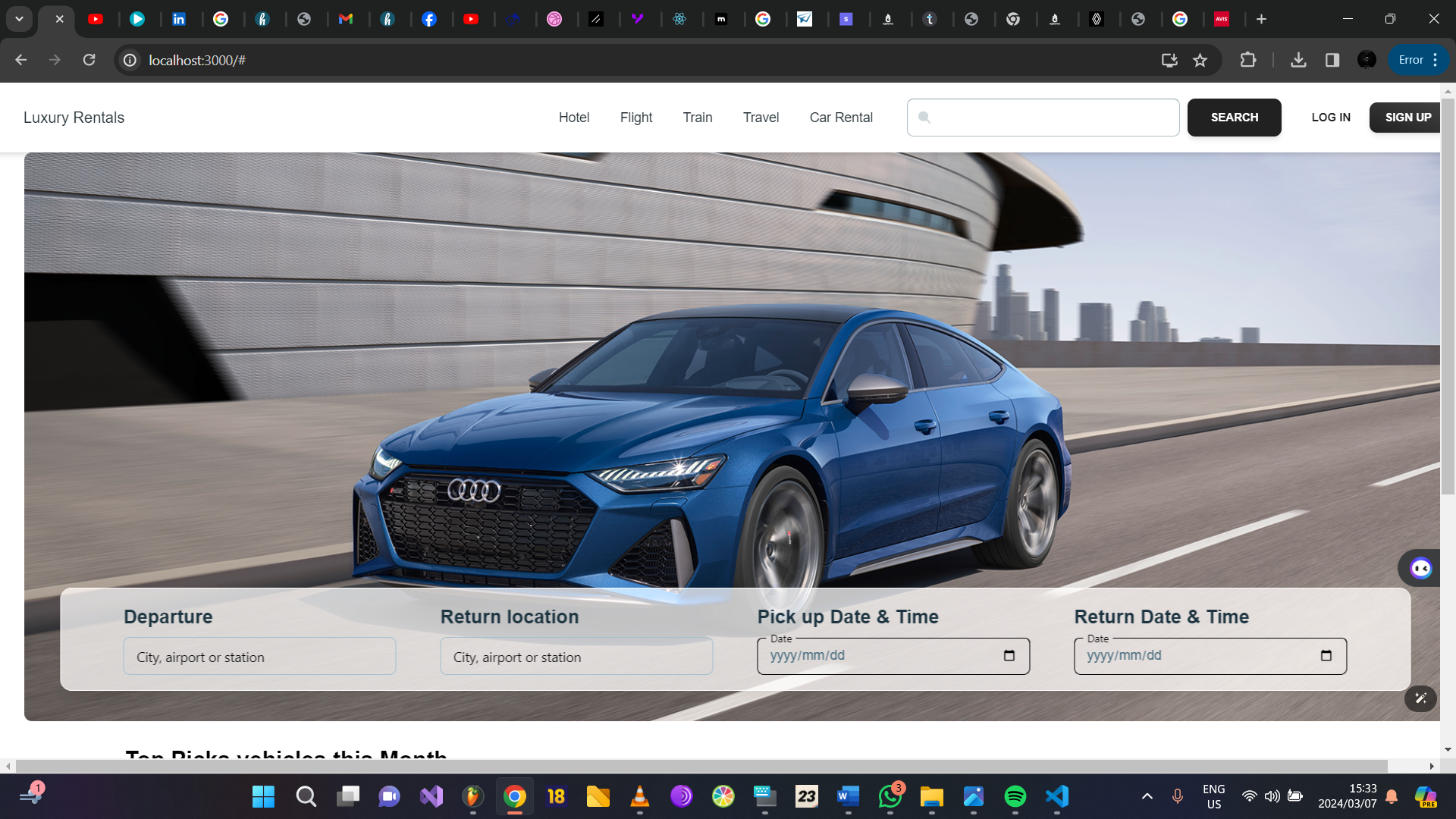
Task: Switch to the LinkedIn tab
Action: 179,19
